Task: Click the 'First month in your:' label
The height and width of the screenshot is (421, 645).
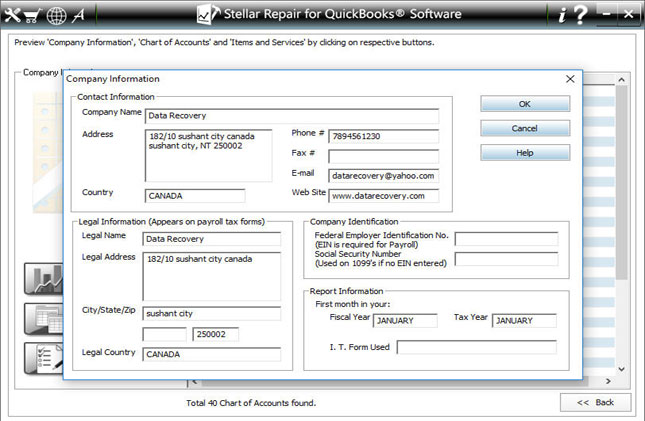Action: click(x=353, y=304)
